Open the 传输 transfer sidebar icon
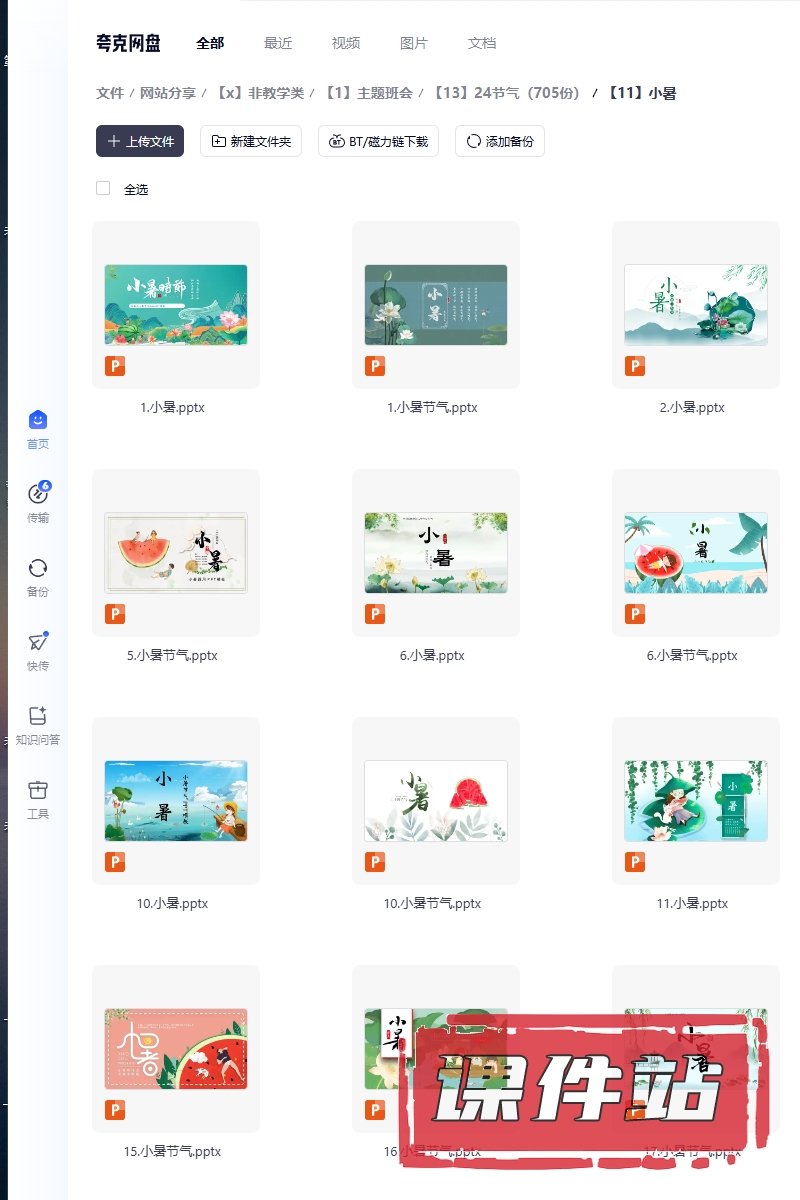 [x=38, y=494]
